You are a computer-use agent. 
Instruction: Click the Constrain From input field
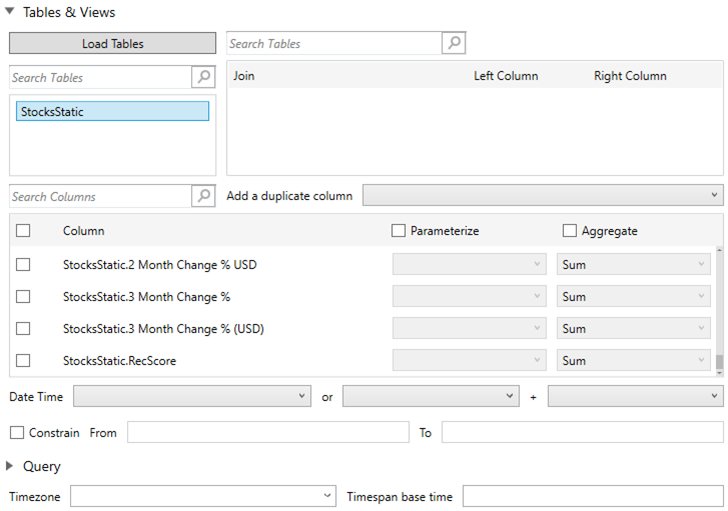pyautogui.click(x=267, y=433)
